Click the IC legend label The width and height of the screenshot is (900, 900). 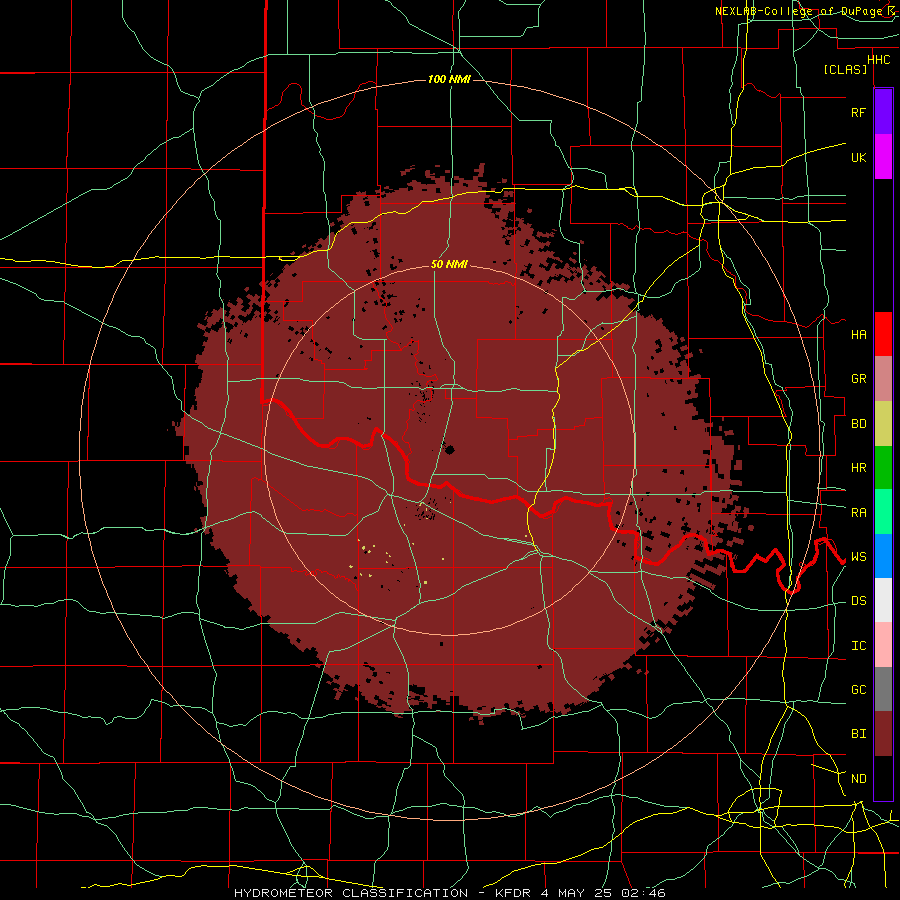coord(858,646)
